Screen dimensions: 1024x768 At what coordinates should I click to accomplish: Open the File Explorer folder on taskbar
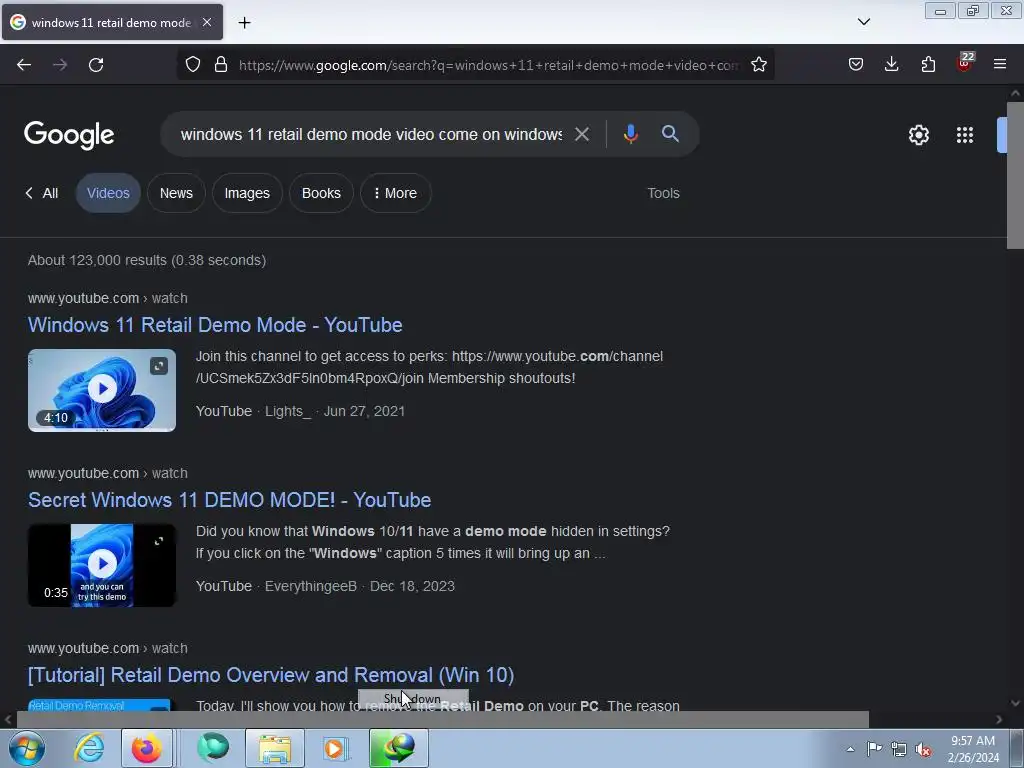pyautogui.click(x=275, y=748)
